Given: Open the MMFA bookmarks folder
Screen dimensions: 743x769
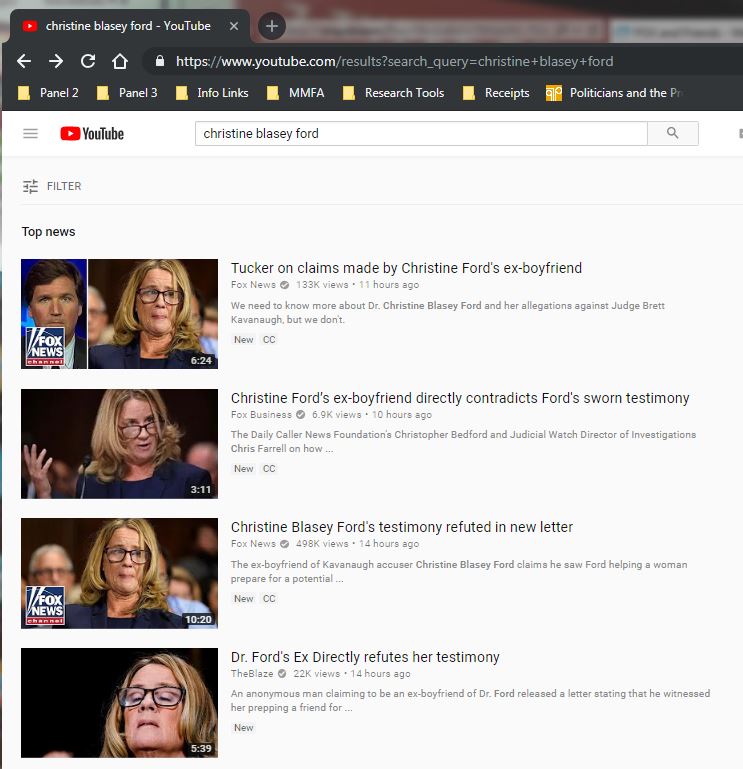Looking at the screenshot, I should coord(295,93).
